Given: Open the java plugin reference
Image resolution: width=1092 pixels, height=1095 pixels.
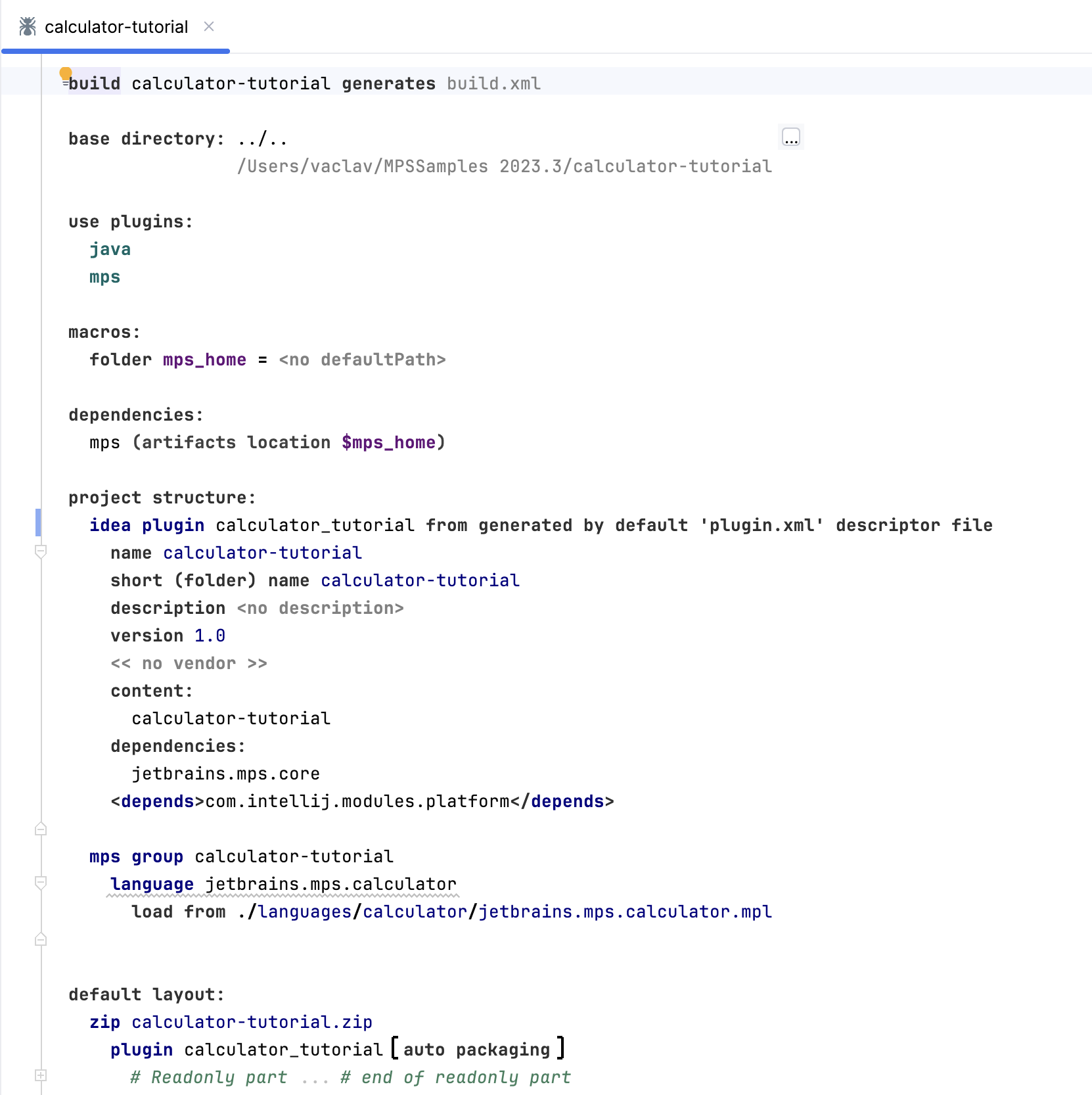Looking at the screenshot, I should click(x=110, y=249).
